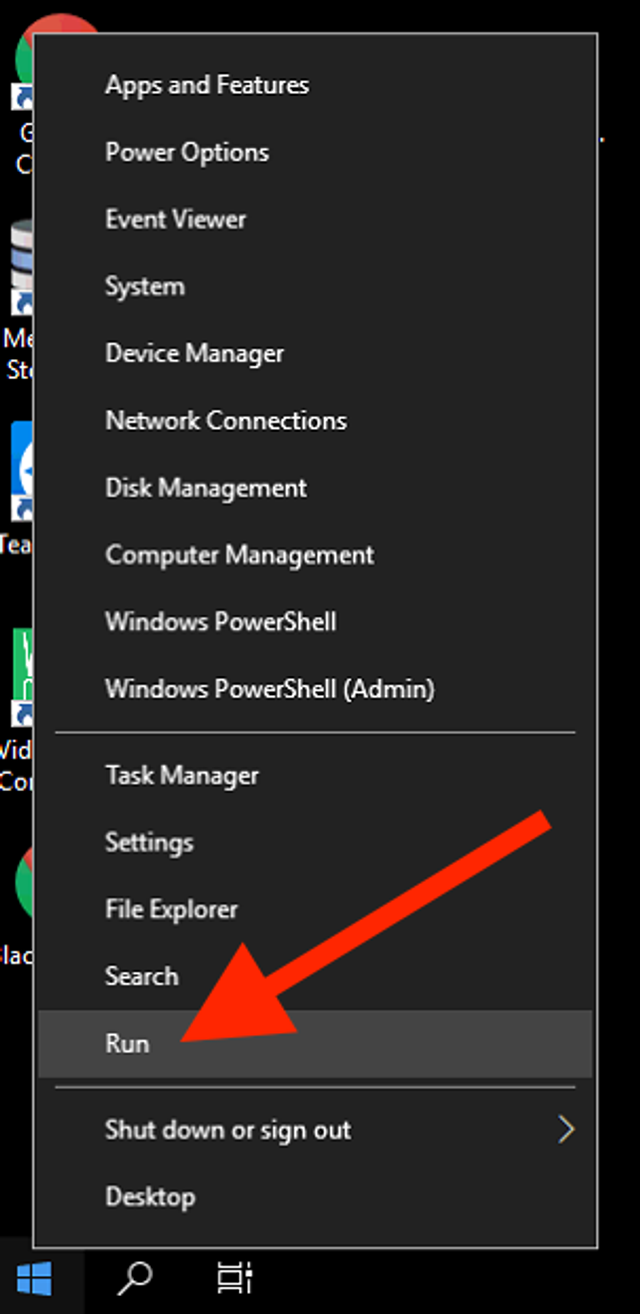
Task: Open taskbar Search magnifier icon
Action: [133, 1277]
